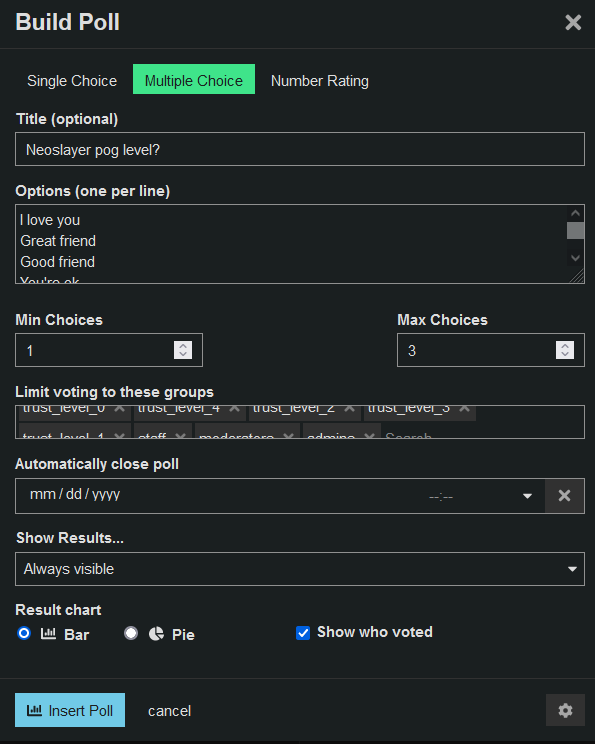Remove trust_level_0 group tag
595x744 pixels.
tap(120, 409)
